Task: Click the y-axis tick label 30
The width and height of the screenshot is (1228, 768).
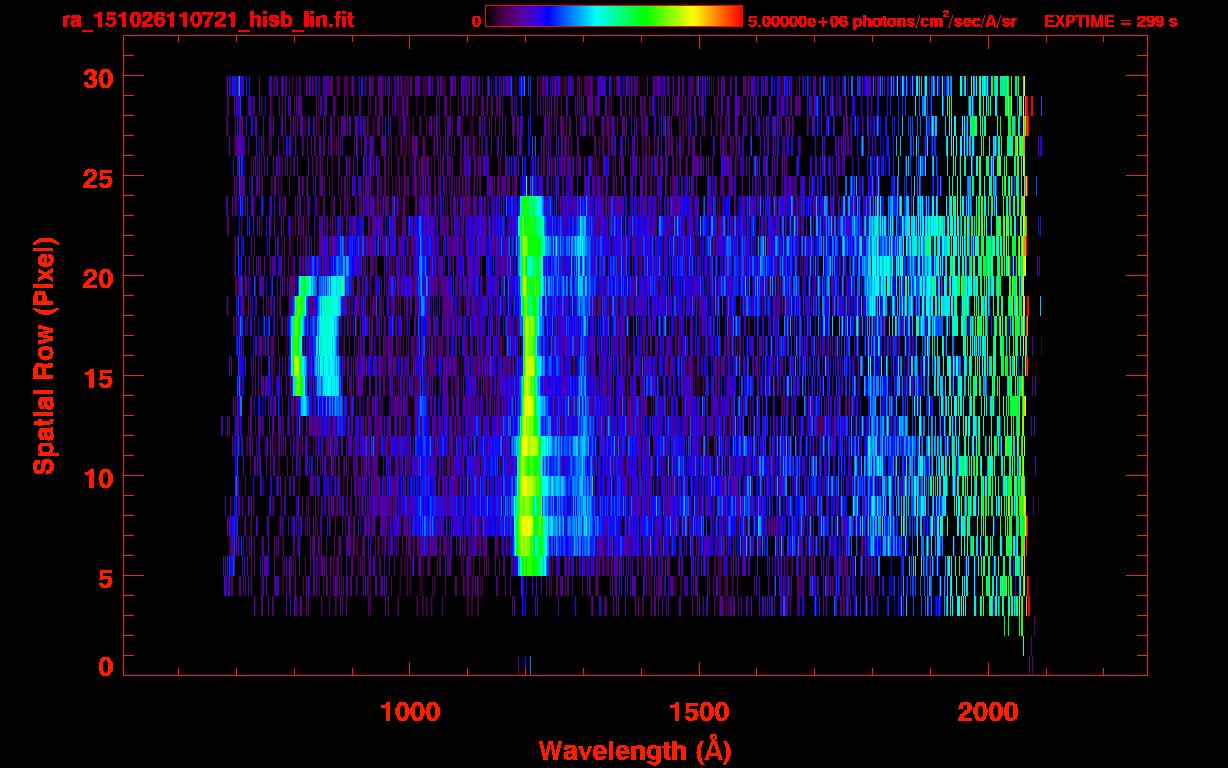Action: tap(98, 77)
